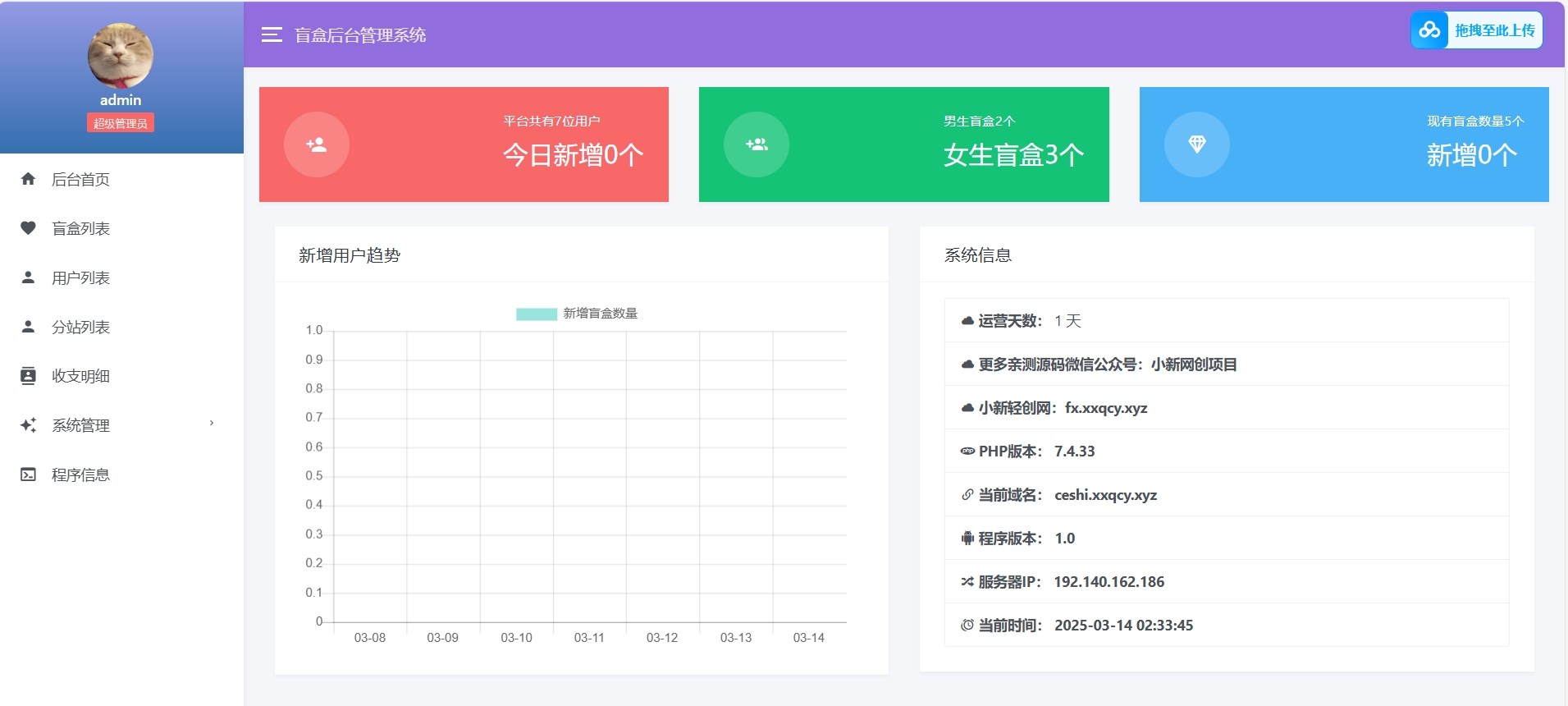Click the 盲盒后台管理系统 header title

[x=360, y=35]
